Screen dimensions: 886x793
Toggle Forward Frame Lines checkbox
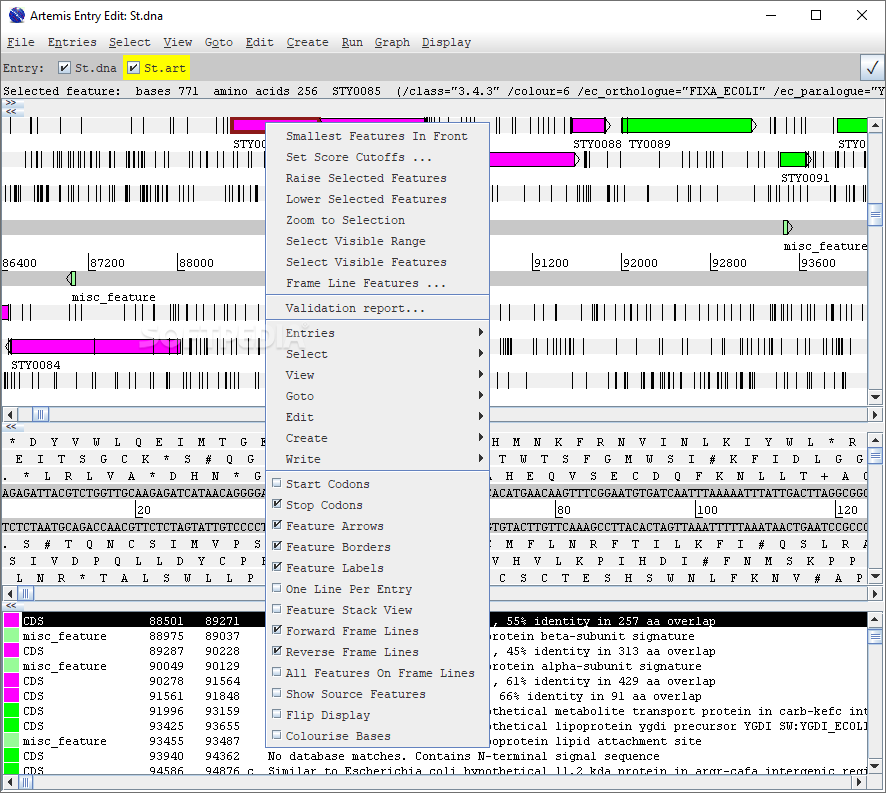click(277, 630)
